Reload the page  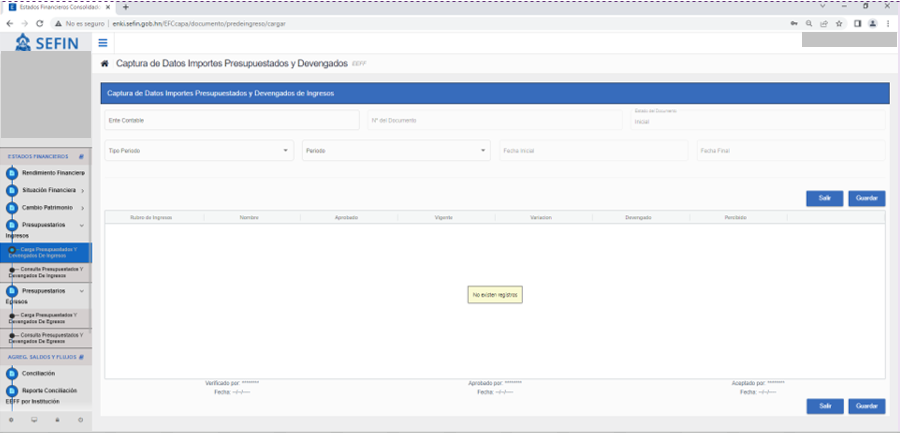(x=39, y=23)
